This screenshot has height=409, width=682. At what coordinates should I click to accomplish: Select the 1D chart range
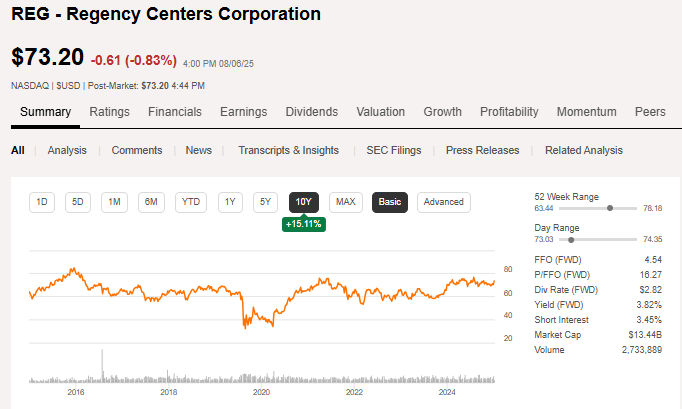[42, 202]
